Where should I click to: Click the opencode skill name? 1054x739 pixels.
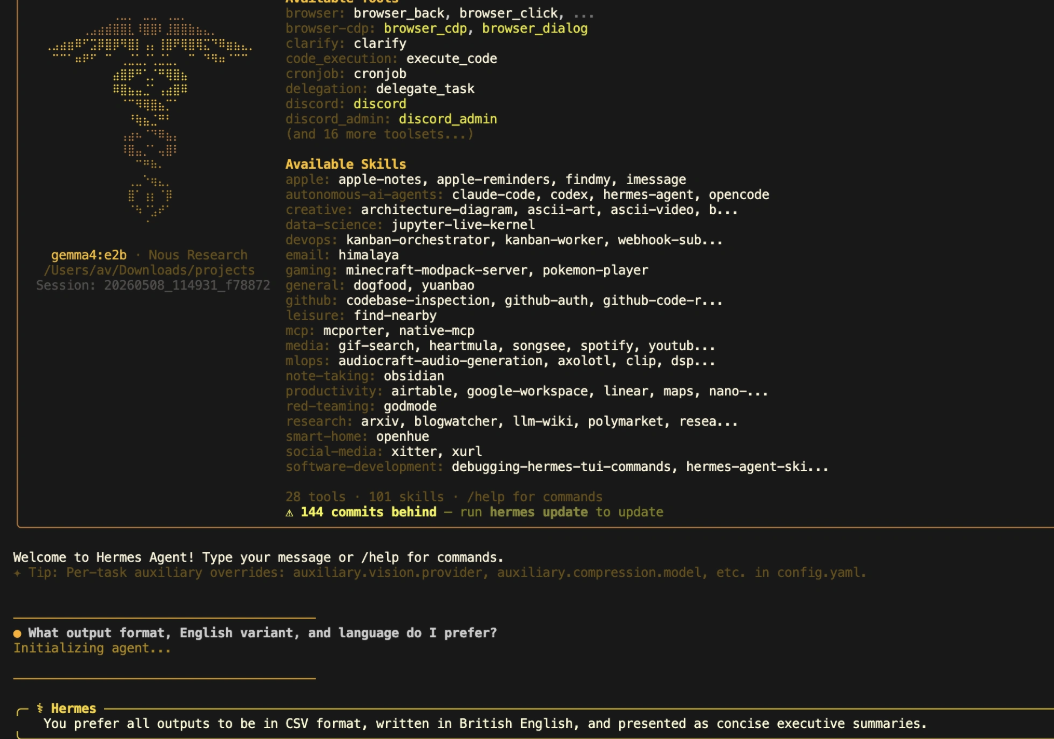(x=739, y=194)
